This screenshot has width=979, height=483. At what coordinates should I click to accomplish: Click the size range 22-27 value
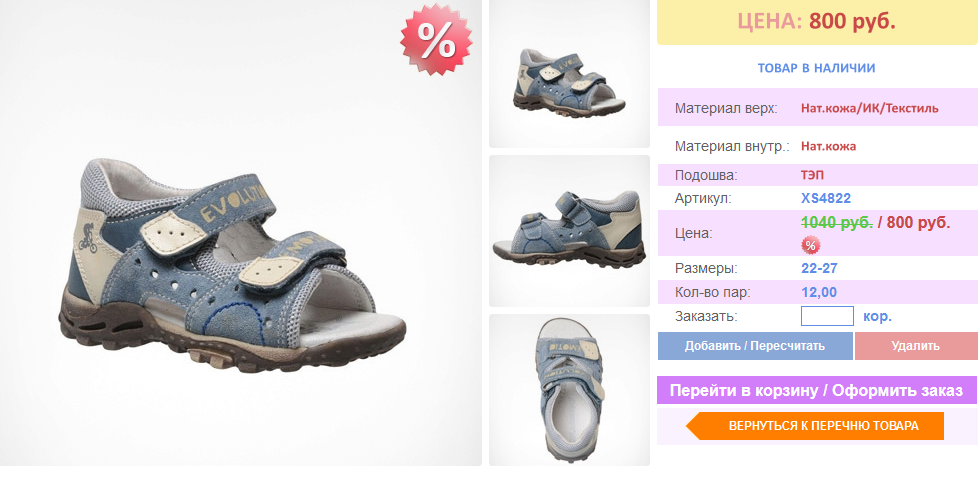819,269
